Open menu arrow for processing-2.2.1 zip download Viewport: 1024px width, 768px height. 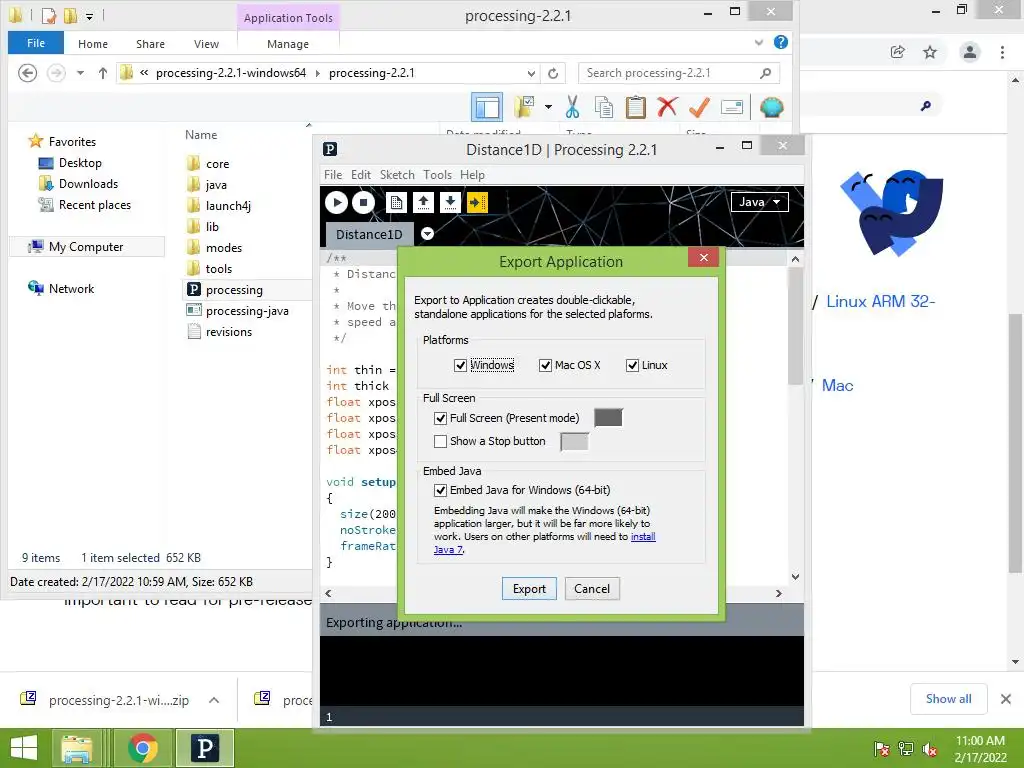pyautogui.click(x=214, y=700)
